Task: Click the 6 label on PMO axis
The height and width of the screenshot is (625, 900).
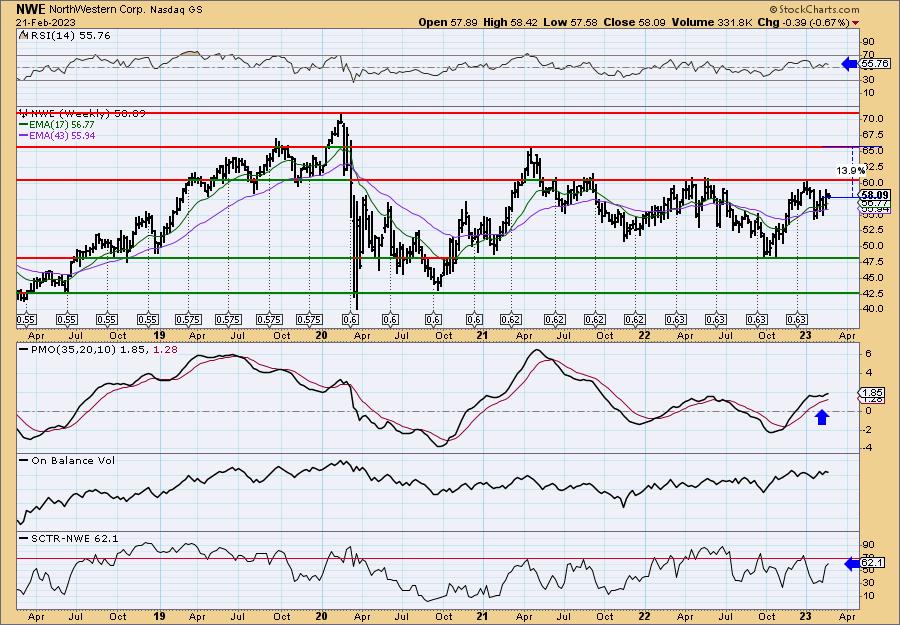Action: click(868, 354)
